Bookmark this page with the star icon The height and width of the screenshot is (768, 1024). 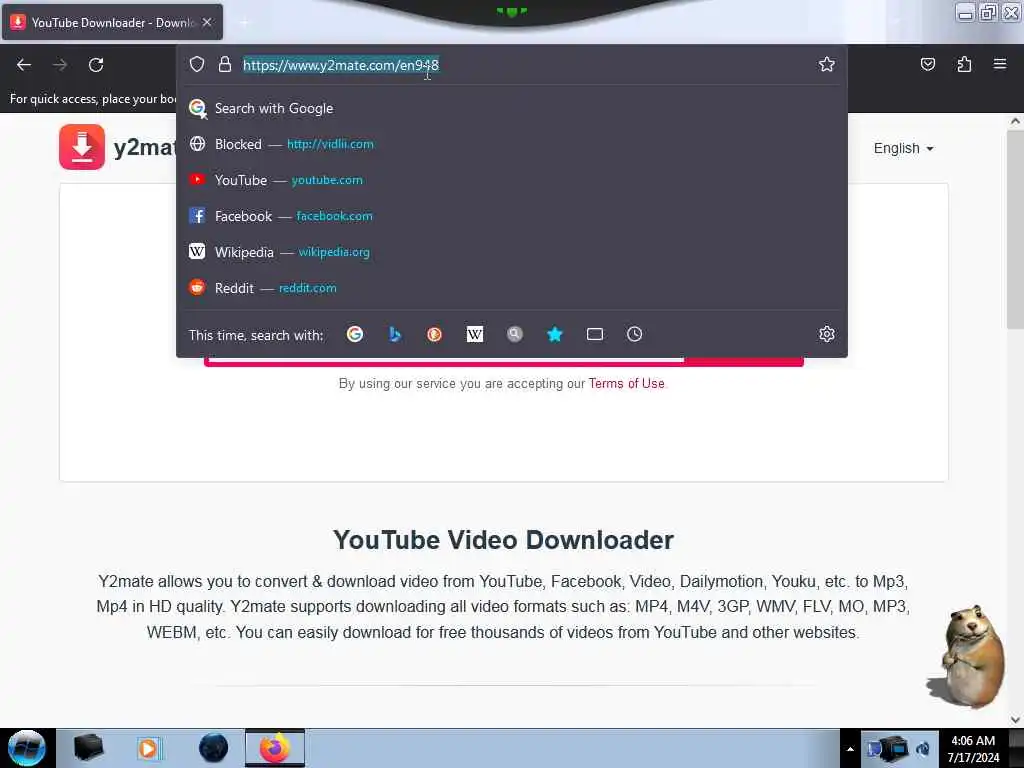827,64
